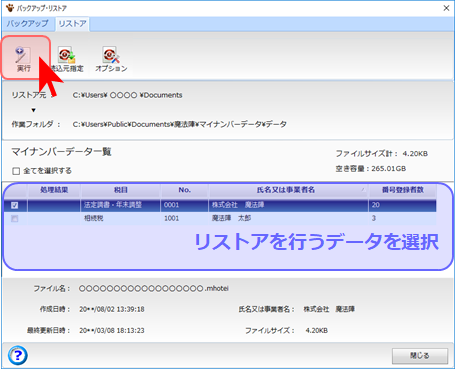Uncheck the 株式会社 魔法陣 row checkbox
The width and height of the screenshot is (455, 369).
pyautogui.click(x=15, y=205)
